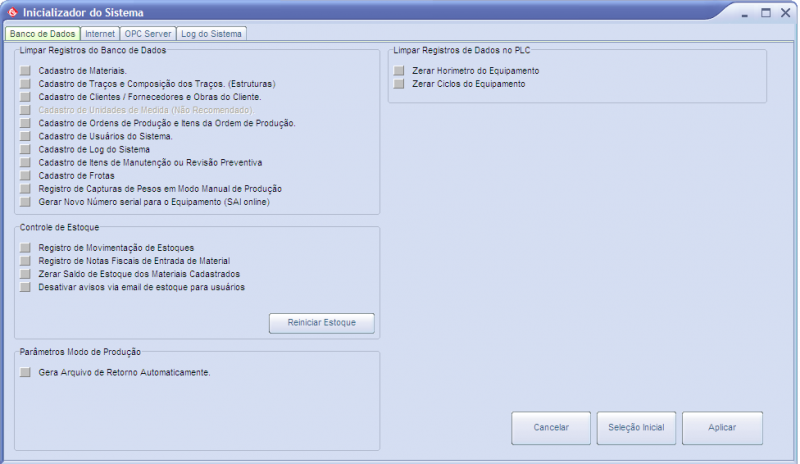Enable Zerar Saldo de Estoque checkbox
Viewport: 800px width, 464px height.
(x=26, y=274)
